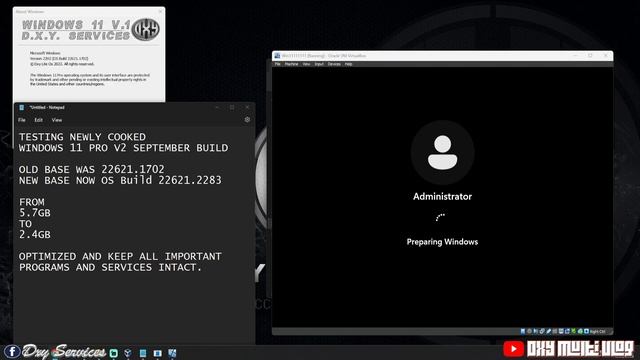
Task: Click the Preparing Windows status text
Action: point(442,242)
